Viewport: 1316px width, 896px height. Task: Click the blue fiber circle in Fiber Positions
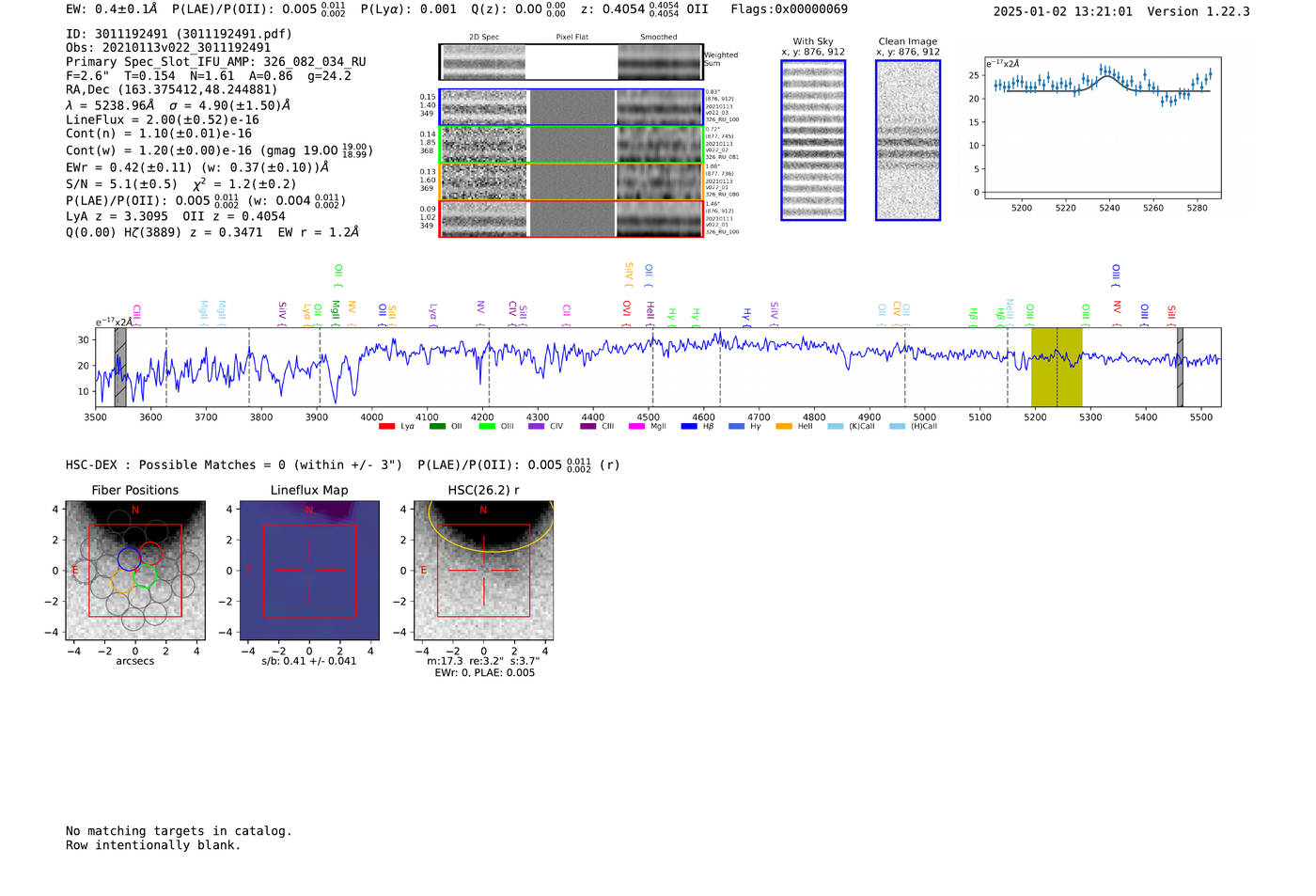[129, 558]
